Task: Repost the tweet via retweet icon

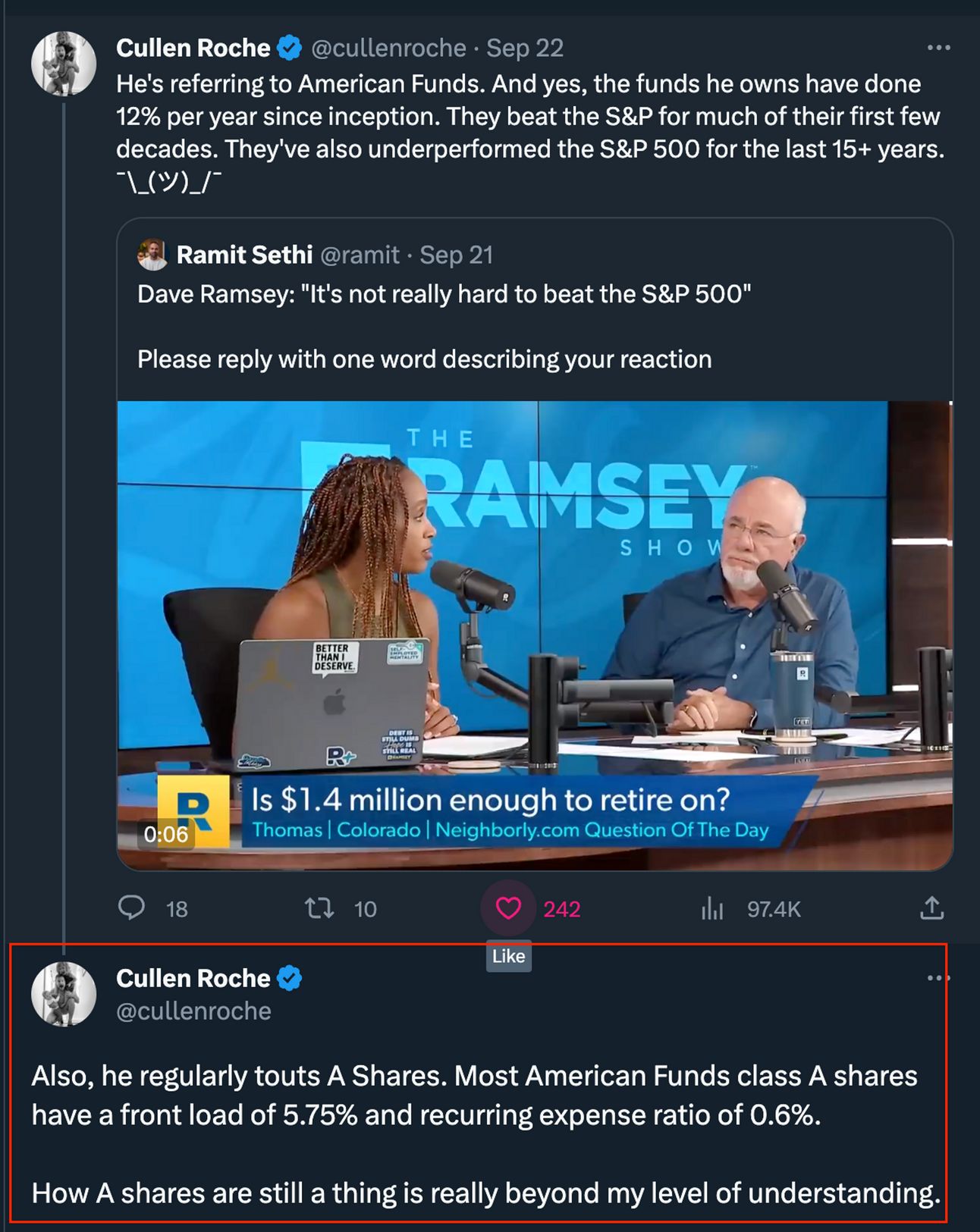Action: 319,908
